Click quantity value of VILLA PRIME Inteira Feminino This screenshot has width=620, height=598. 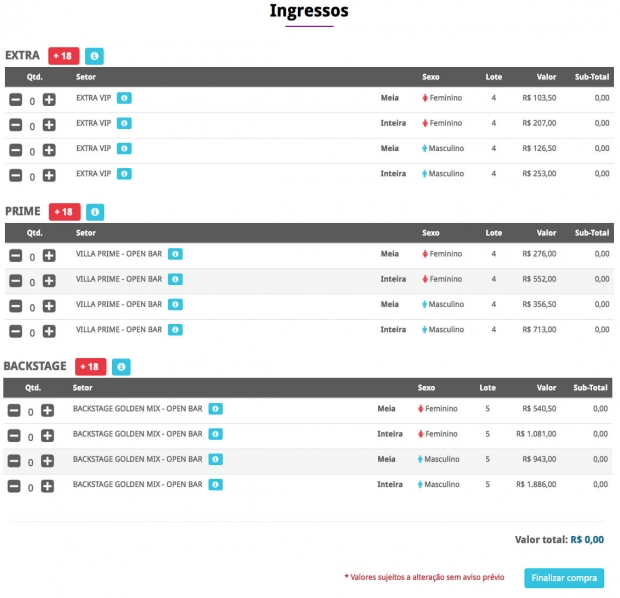coord(32,281)
